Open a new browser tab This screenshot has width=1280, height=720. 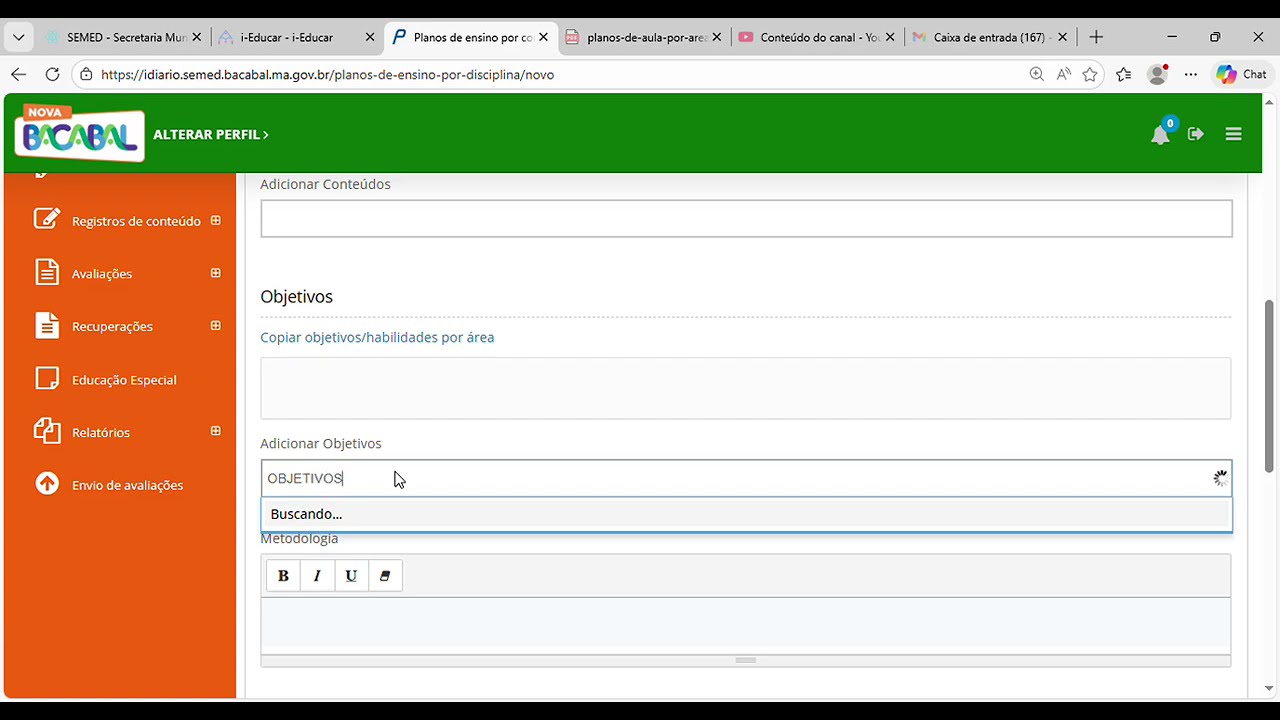pyautogui.click(x=1096, y=37)
